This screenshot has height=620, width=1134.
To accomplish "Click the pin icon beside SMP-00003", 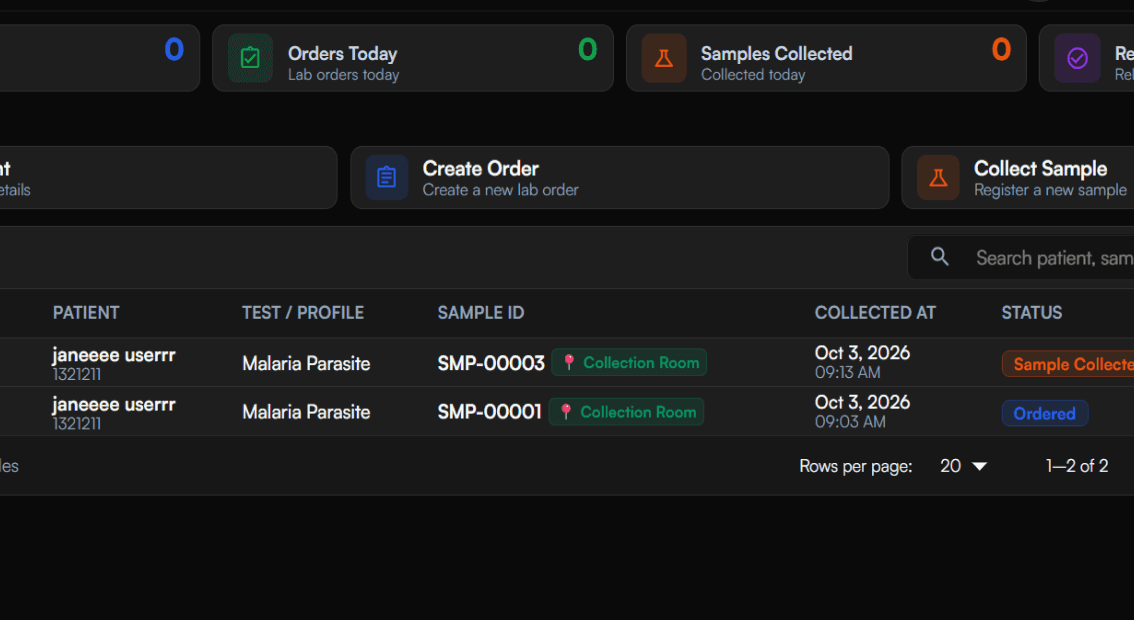I will click(569, 362).
